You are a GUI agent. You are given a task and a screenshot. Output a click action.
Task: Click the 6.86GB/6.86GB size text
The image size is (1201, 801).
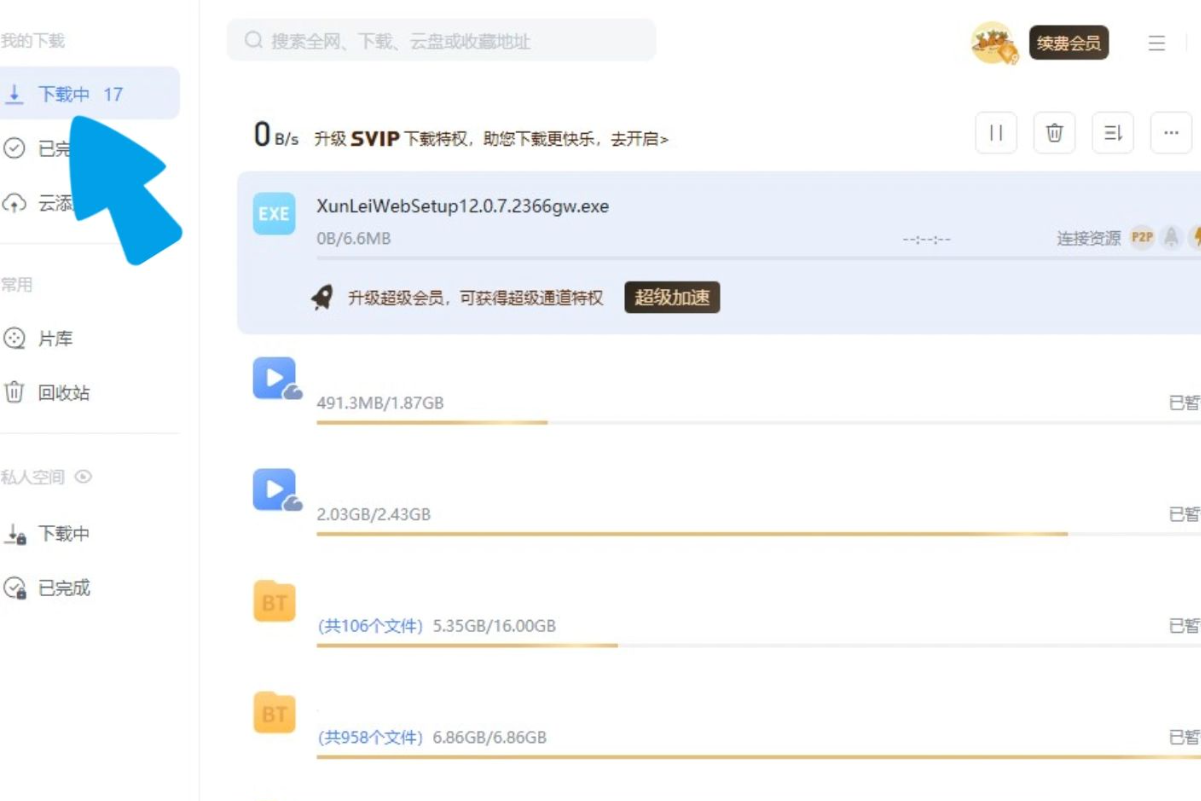point(490,737)
